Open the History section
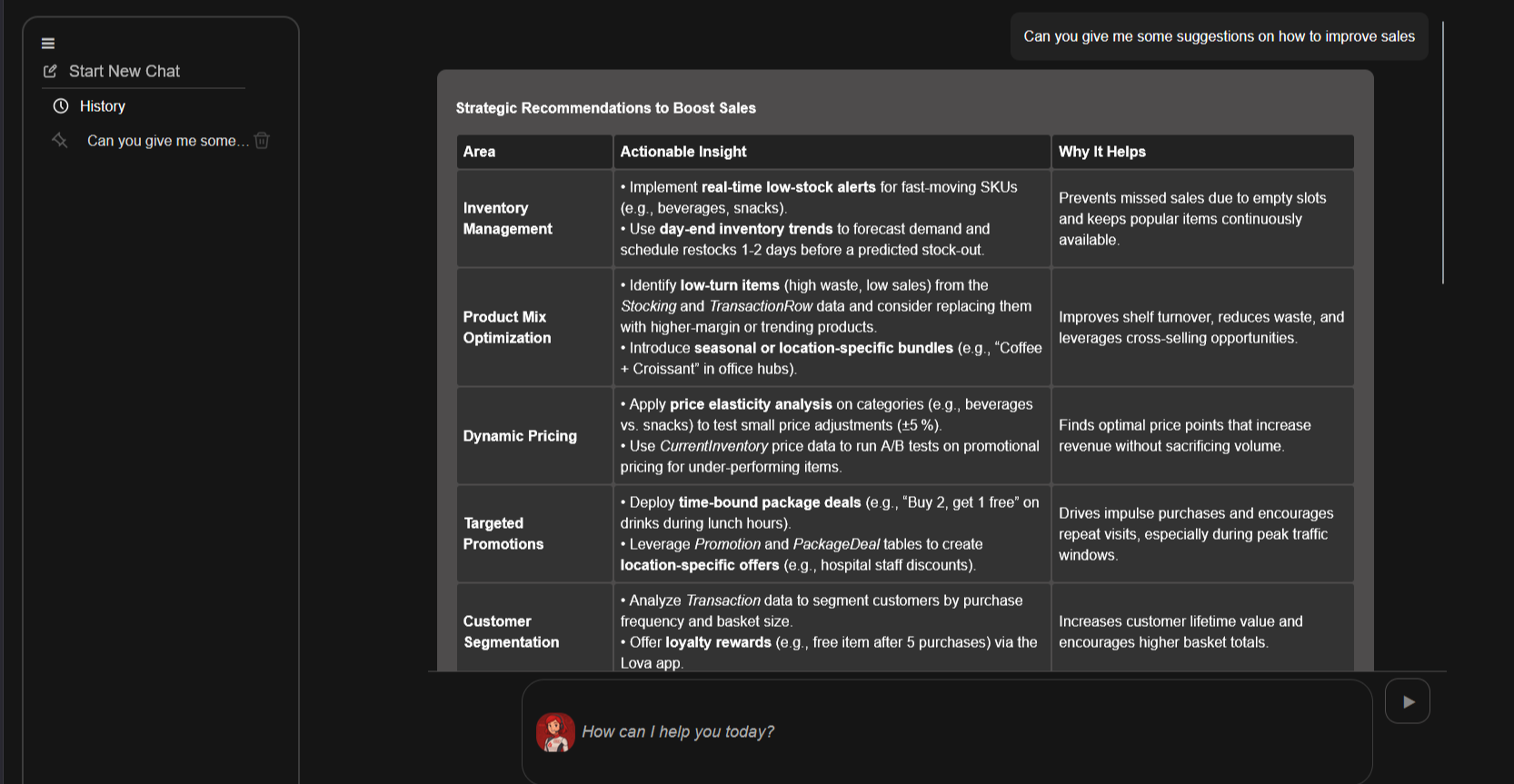 [x=103, y=106]
